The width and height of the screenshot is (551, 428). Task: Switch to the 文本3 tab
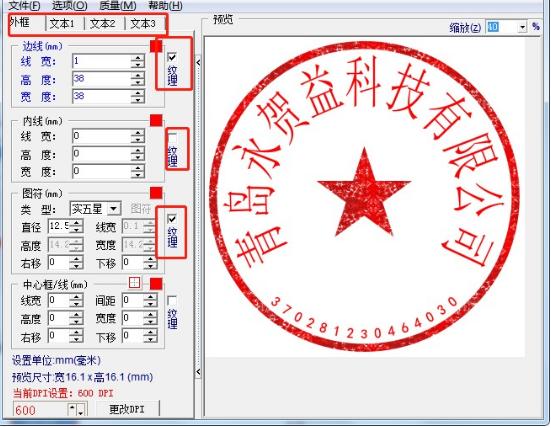(143, 24)
